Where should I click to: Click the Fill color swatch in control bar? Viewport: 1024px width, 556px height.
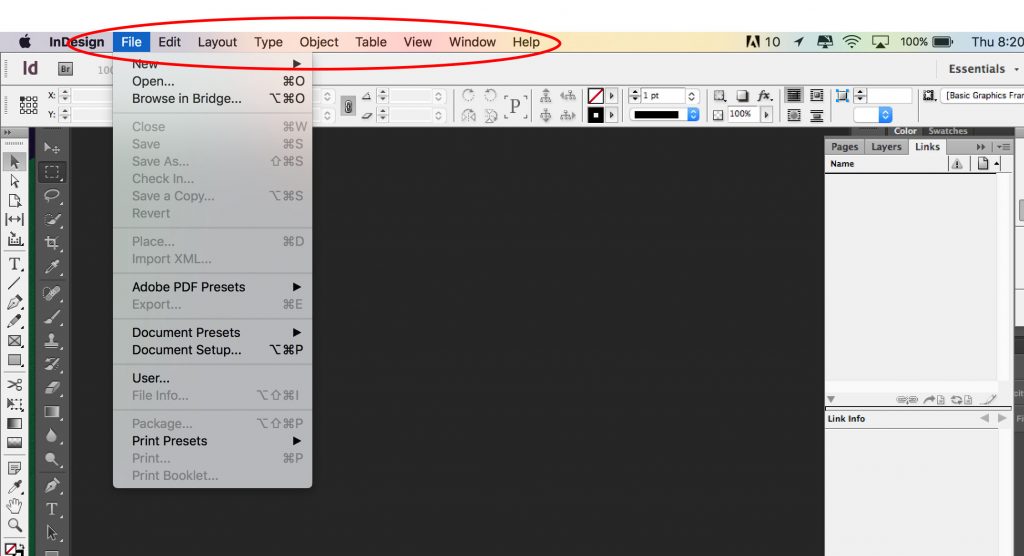(596, 96)
